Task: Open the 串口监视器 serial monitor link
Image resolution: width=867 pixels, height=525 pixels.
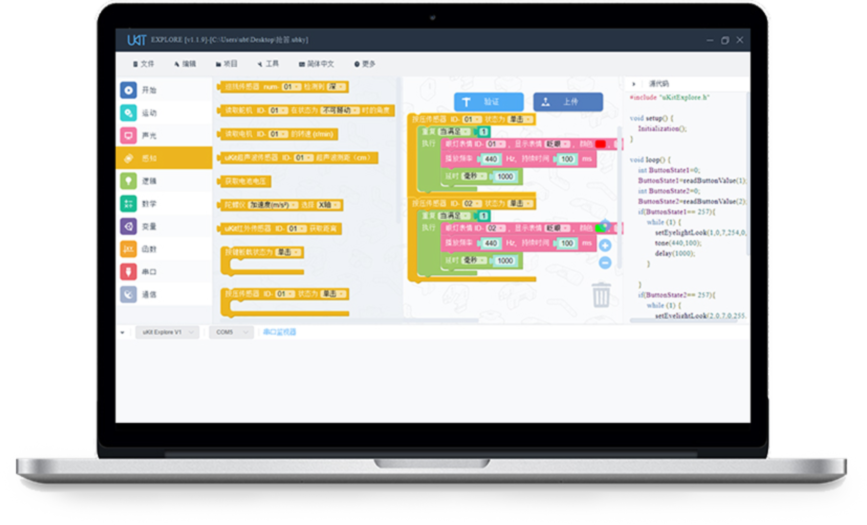Action: [x=279, y=332]
